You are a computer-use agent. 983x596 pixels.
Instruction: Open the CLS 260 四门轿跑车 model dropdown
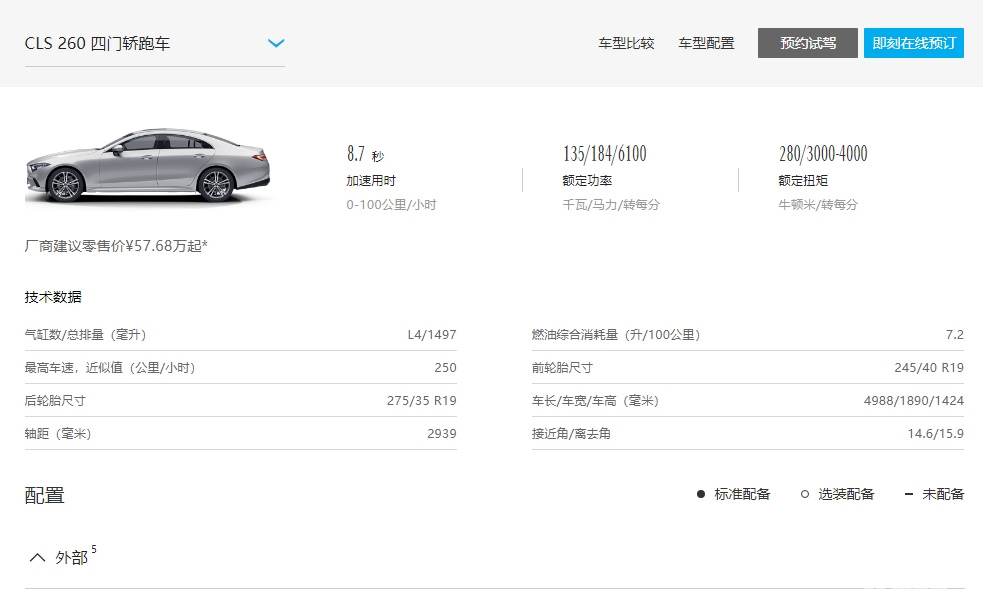150,43
